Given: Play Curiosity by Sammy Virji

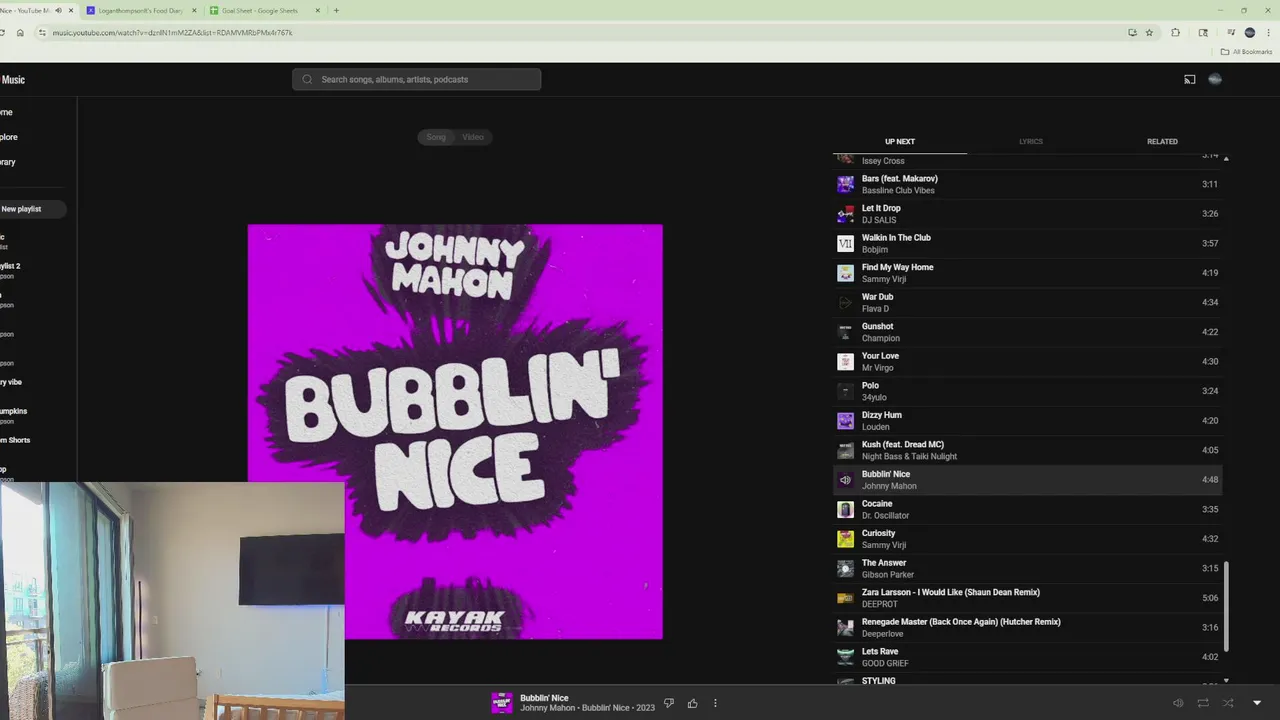Looking at the screenshot, I should 1027,539.
